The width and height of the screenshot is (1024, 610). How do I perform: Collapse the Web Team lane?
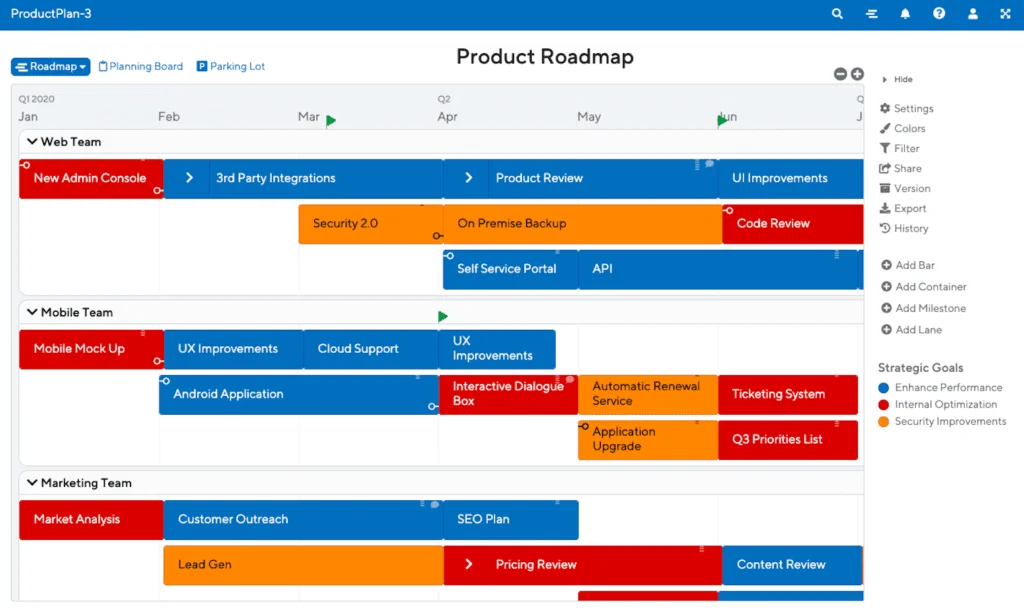coord(31,142)
